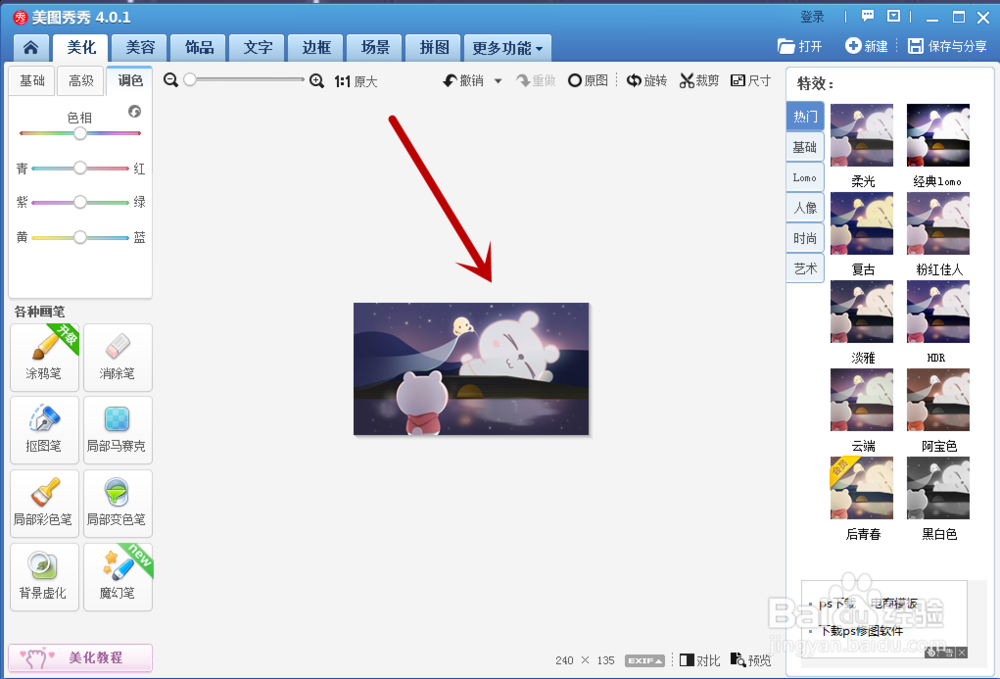Viewport: 1000px width, 679px height.
Task: Select the 人像 effects category
Action: click(805, 208)
